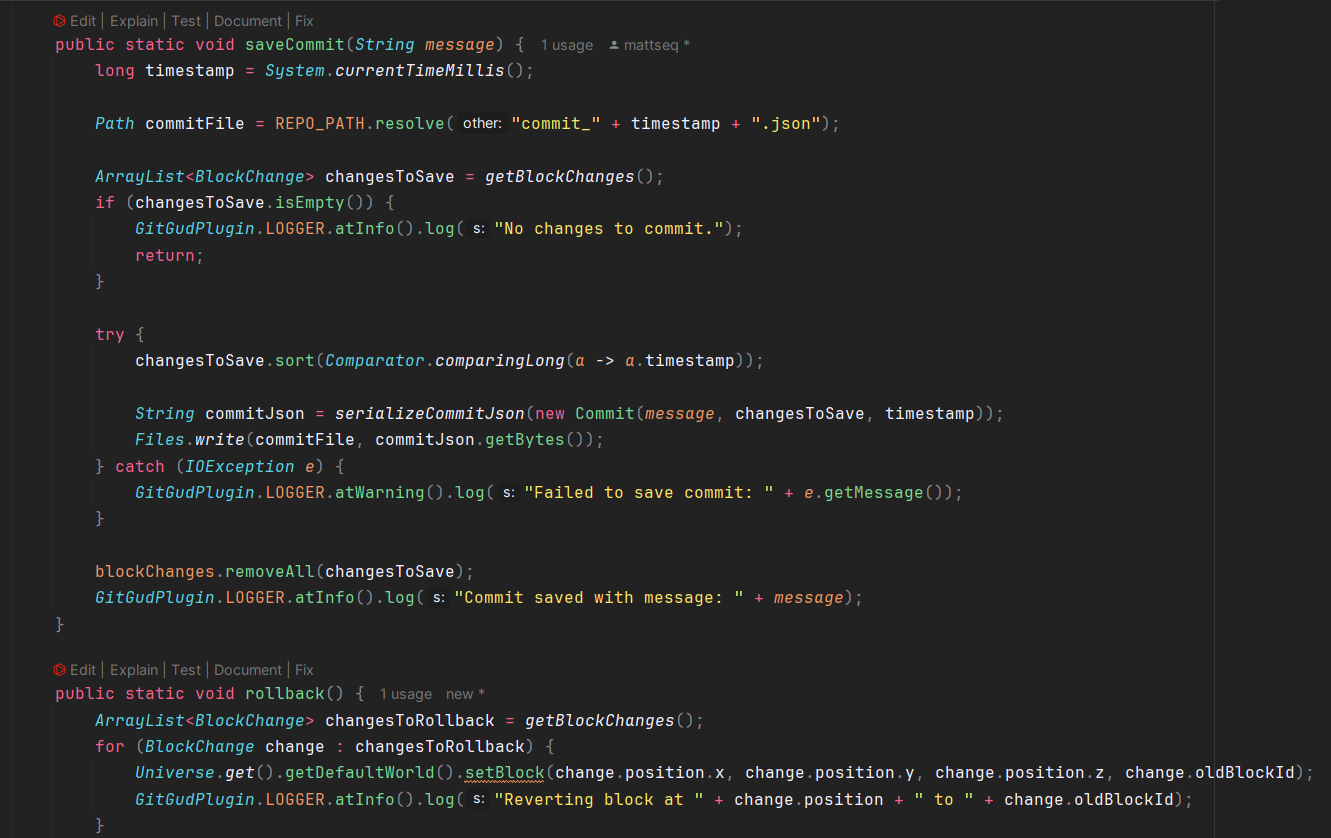Click the mattseq author annotation
Screen dimensions: 1331x838
click(656, 45)
